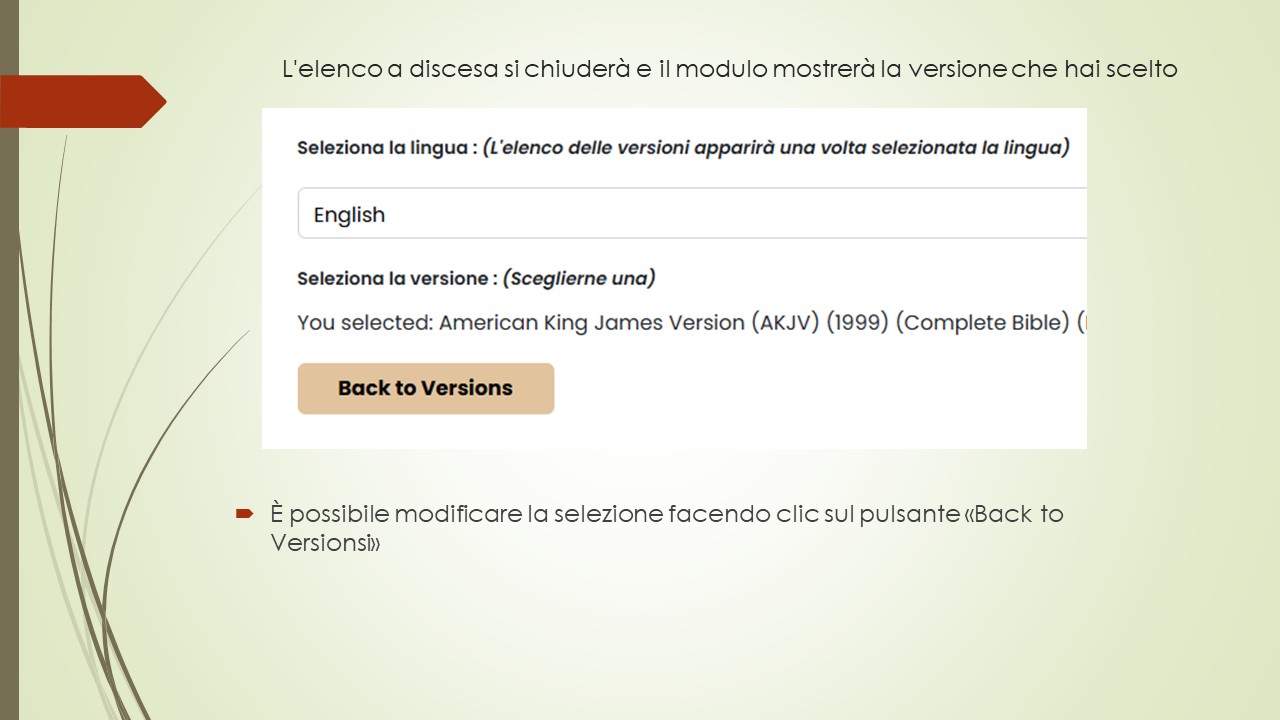Click the word "Versioni»" in the bullet
1280x720 pixels.
click(326, 543)
